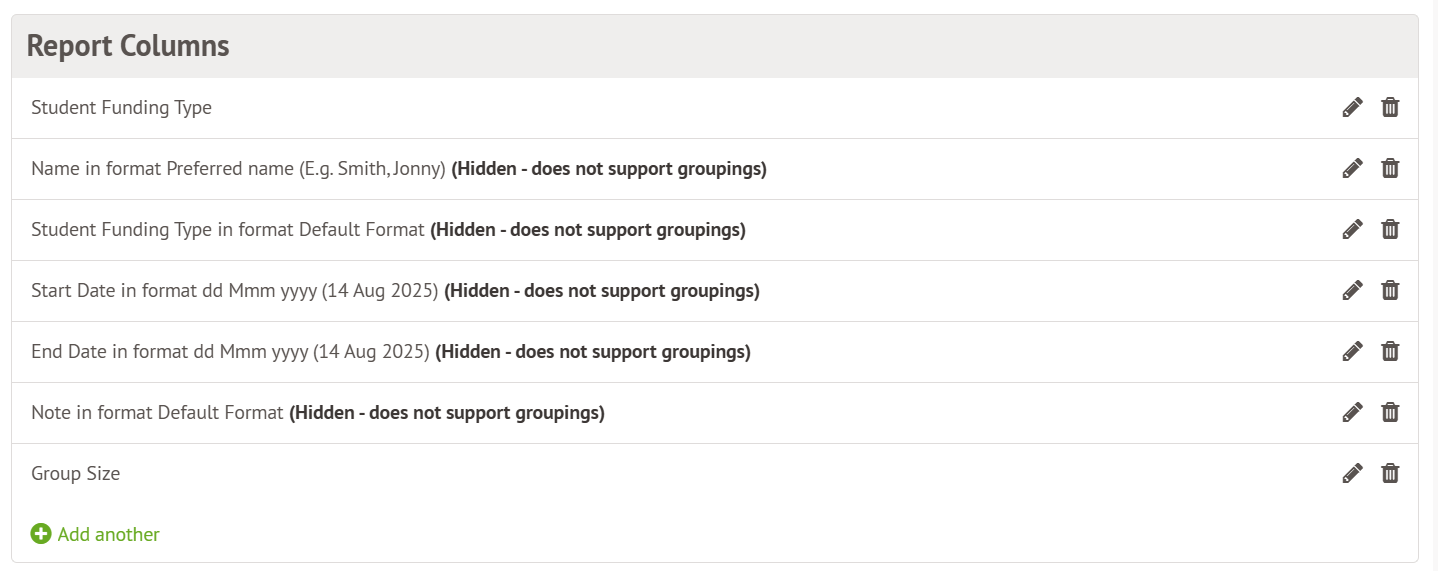
Task: Edit Student Funding Type Default Format column
Action: (x=1352, y=230)
